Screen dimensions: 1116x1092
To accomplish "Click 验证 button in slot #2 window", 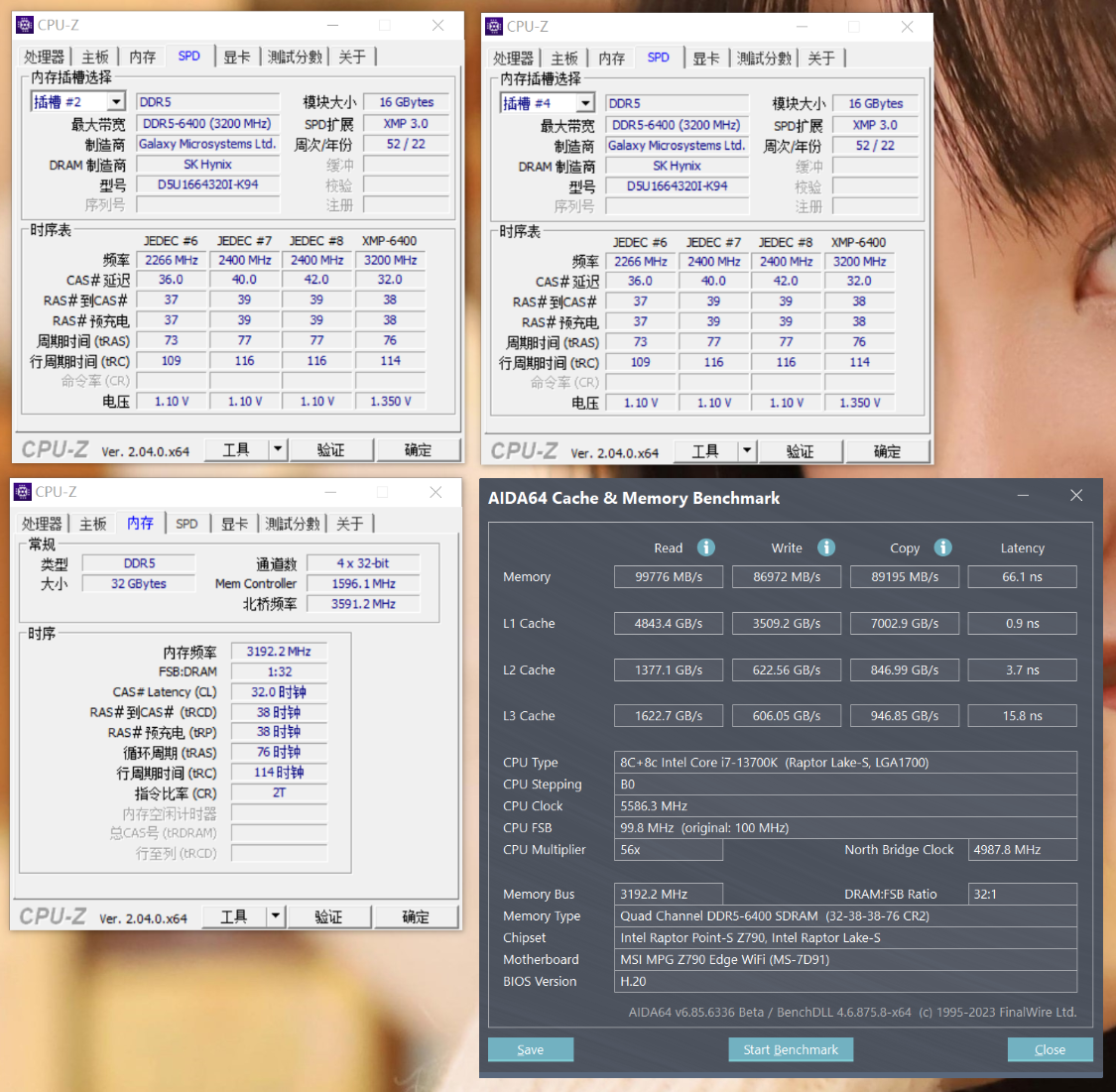I will coord(331,449).
